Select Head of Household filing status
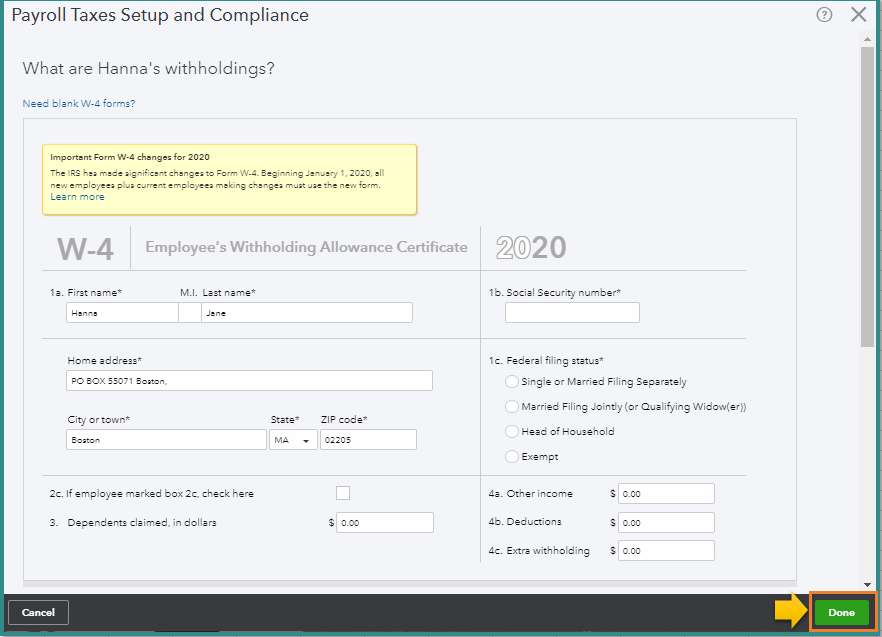This screenshot has width=882, height=637. [x=513, y=432]
